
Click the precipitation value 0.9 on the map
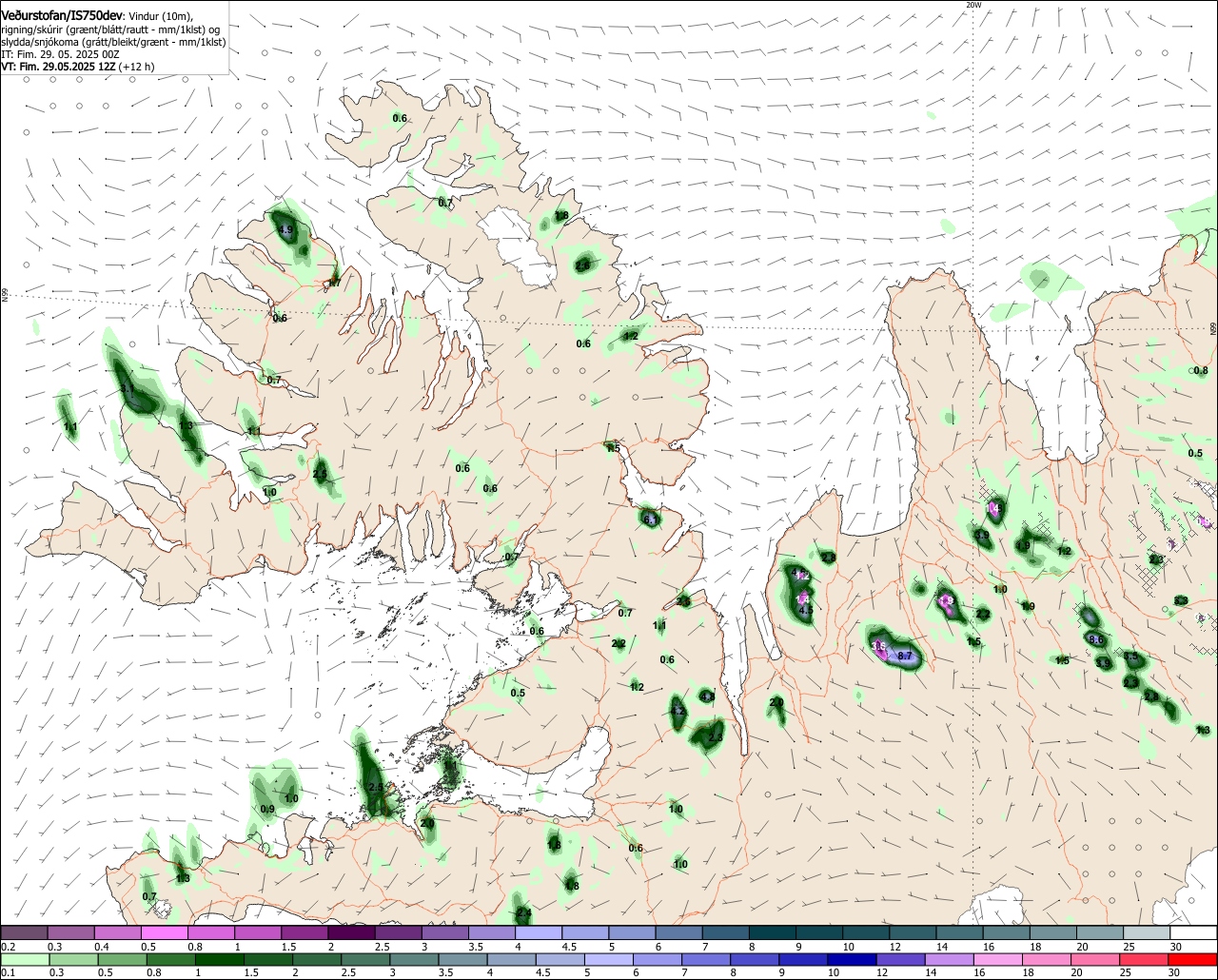pyautogui.click(x=267, y=809)
